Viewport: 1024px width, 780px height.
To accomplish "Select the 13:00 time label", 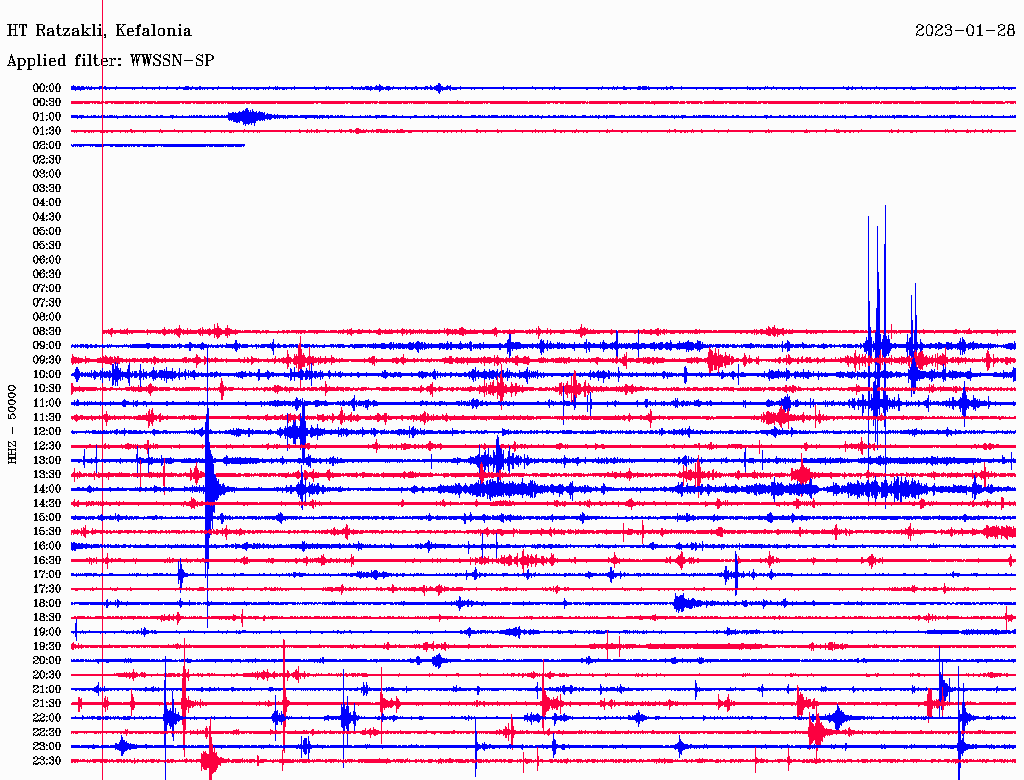I will [47, 461].
